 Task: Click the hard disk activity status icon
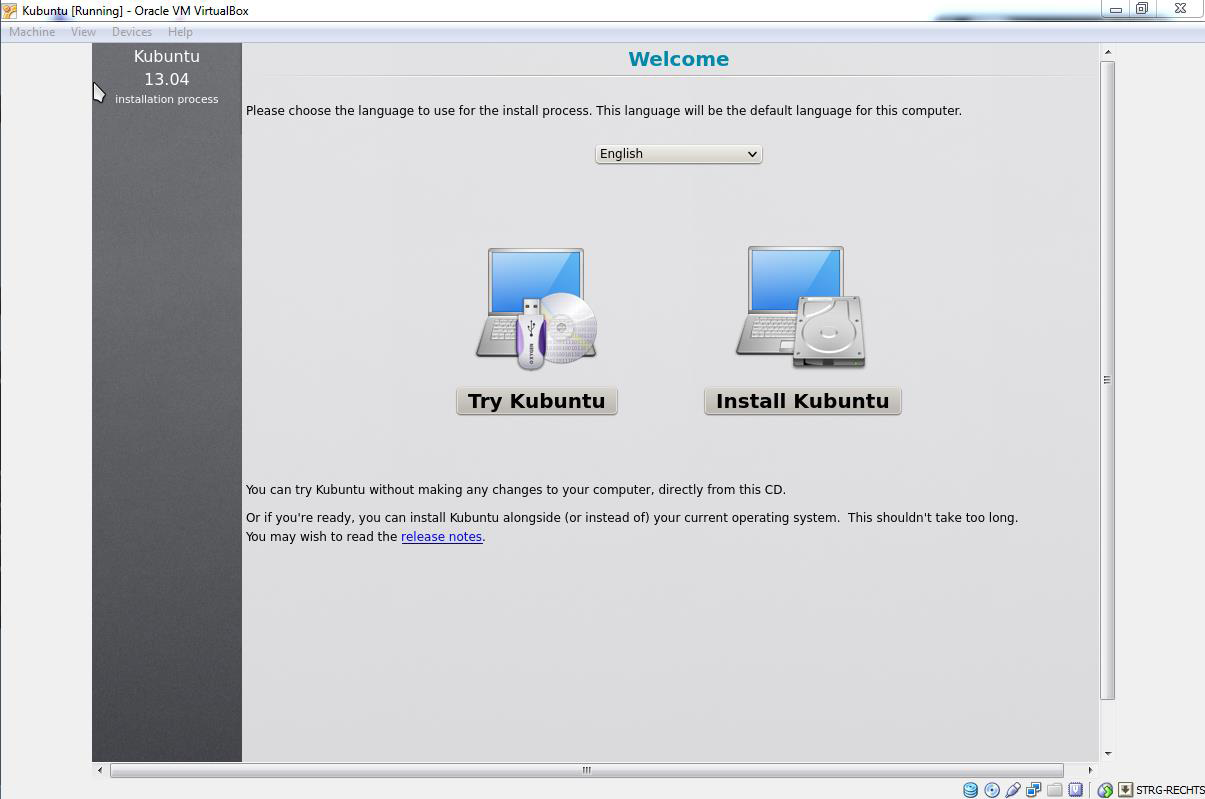[x=970, y=790]
